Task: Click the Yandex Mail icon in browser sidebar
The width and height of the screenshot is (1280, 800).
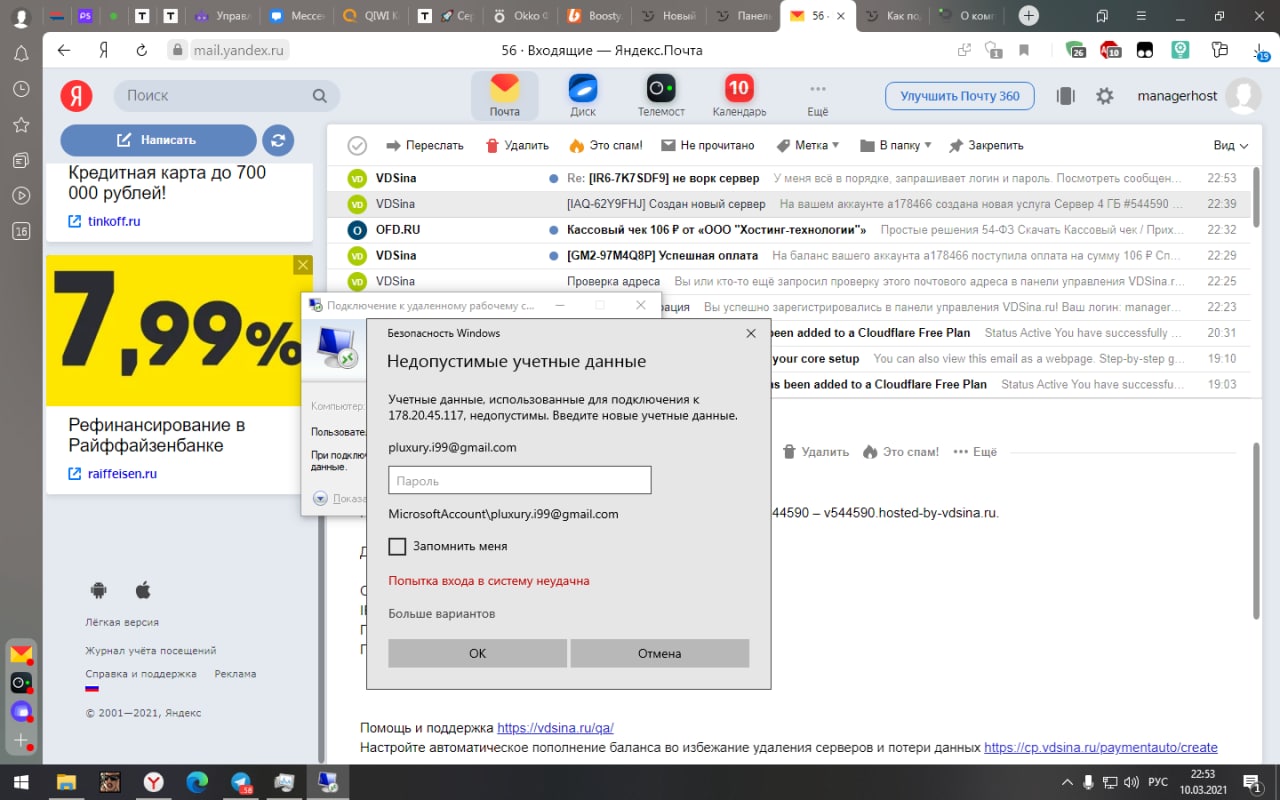Action: click(21, 655)
